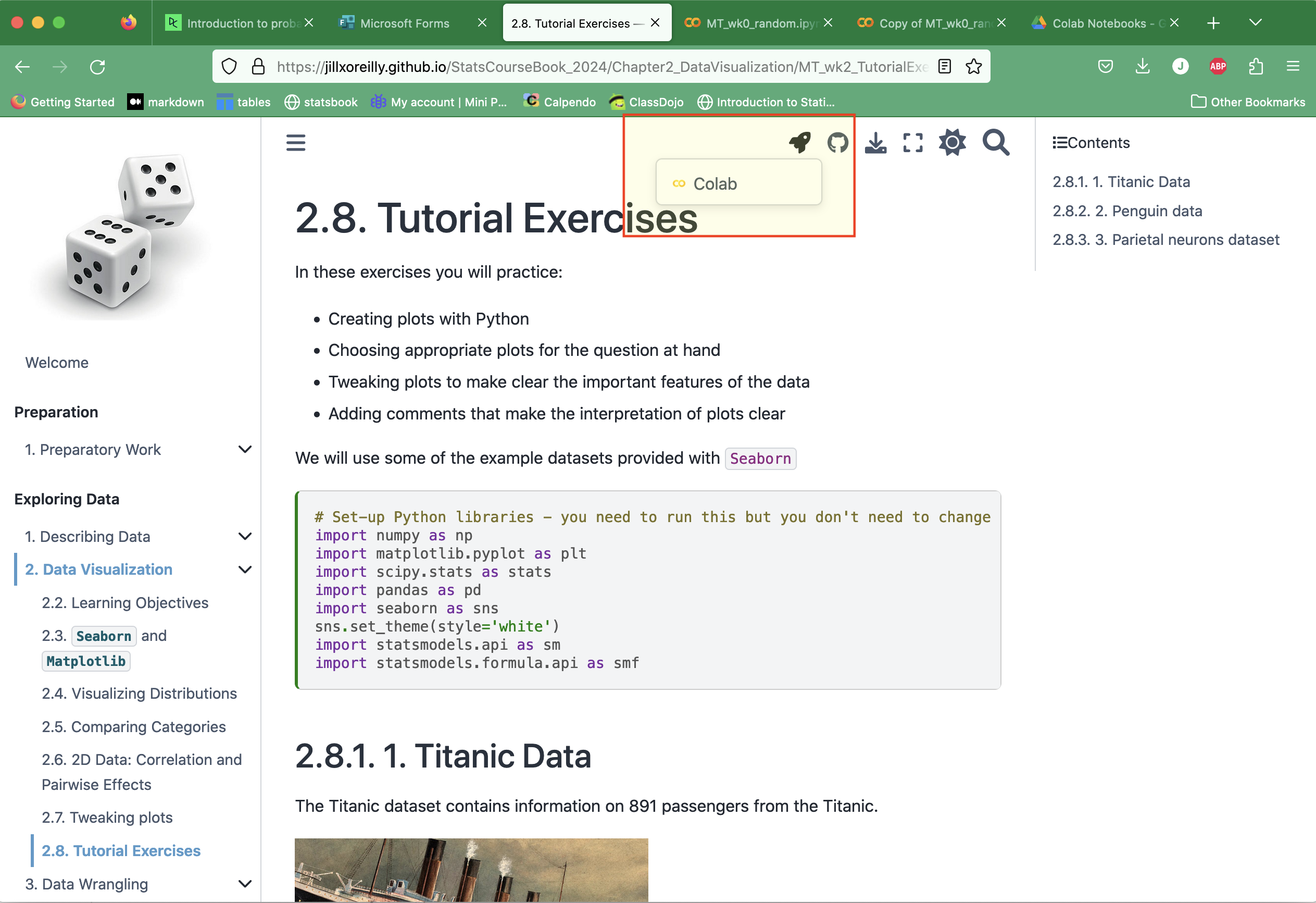Image resolution: width=1316 pixels, height=903 pixels.
Task: Go to 2.4 Visualizing Distributions page
Action: tap(139, 694)
